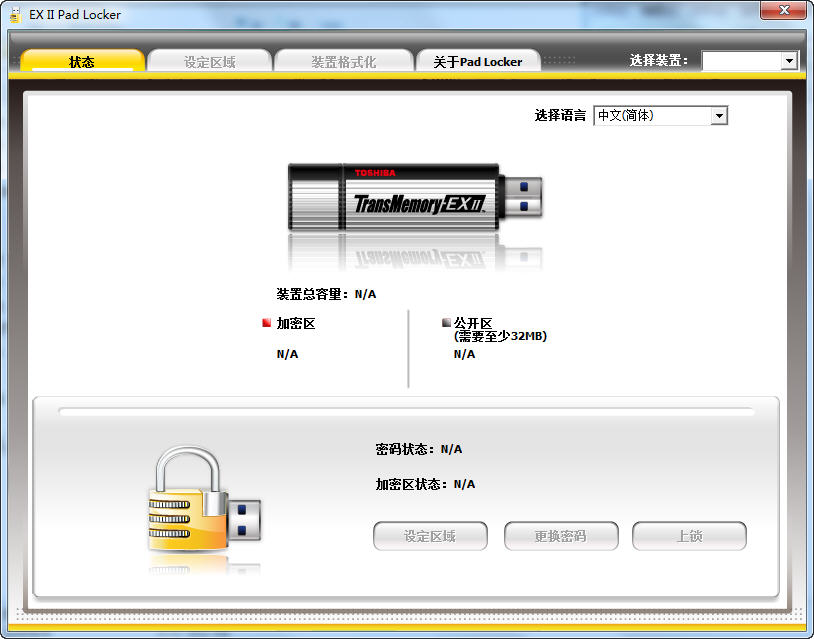Viewport: 814px width, 639px height.
Task: Click the partition capacity progress bar
Action: (406, 412)
